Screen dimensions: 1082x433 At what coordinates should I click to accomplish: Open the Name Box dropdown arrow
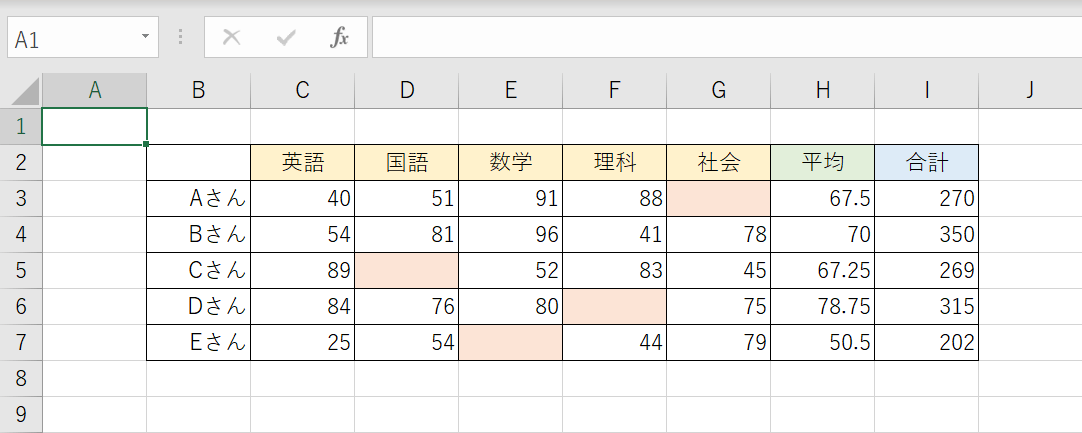tap(145, 38)
